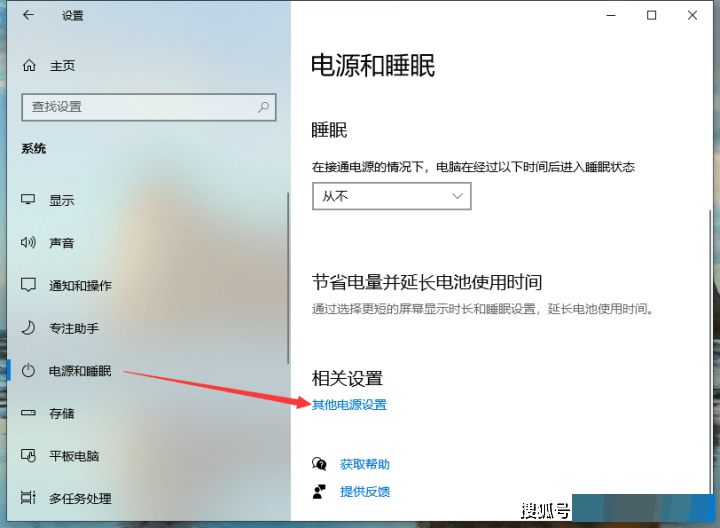The height and width of the screenshot is (528, 720).
Task: Click the 获取帮助 chat bubble icon
Action: pos(319,464)
